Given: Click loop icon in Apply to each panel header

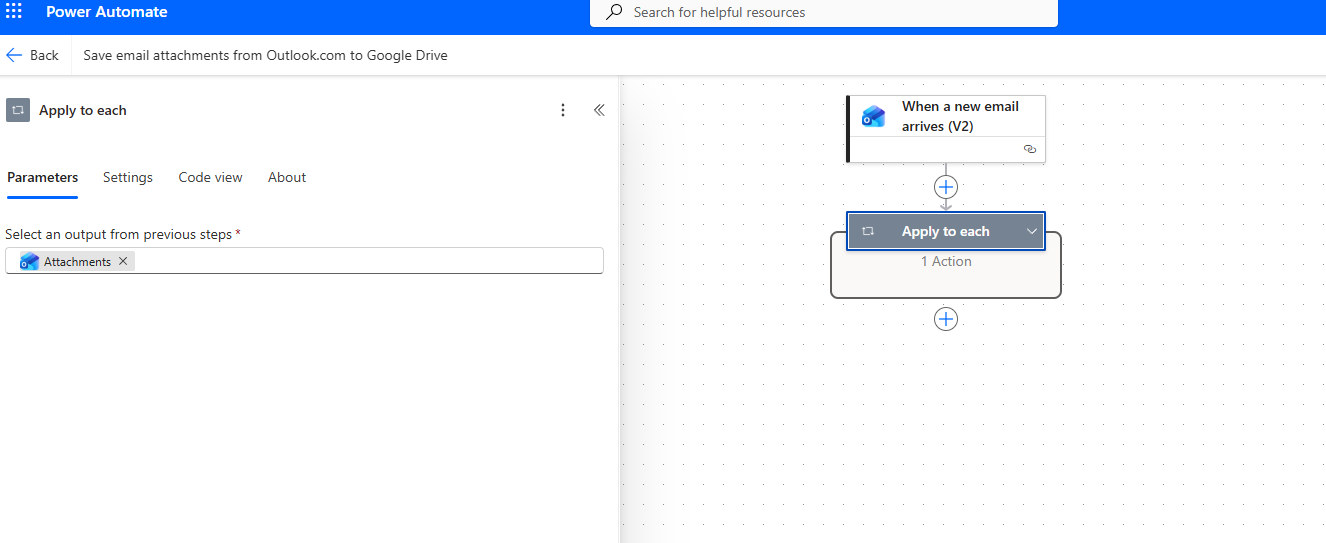Looking at the screenshot, I should 18,110.
